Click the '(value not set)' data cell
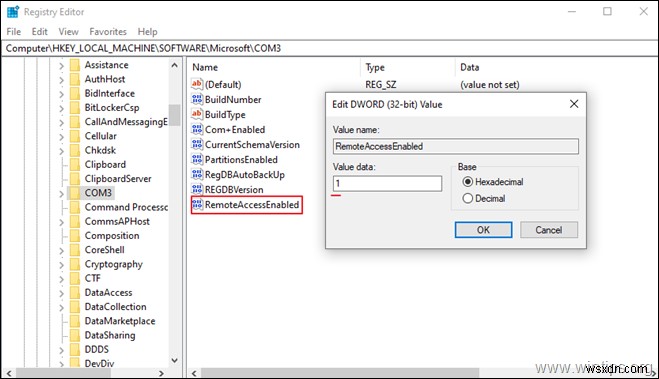Screen dimensions: 659x379 tap(490, 84)
